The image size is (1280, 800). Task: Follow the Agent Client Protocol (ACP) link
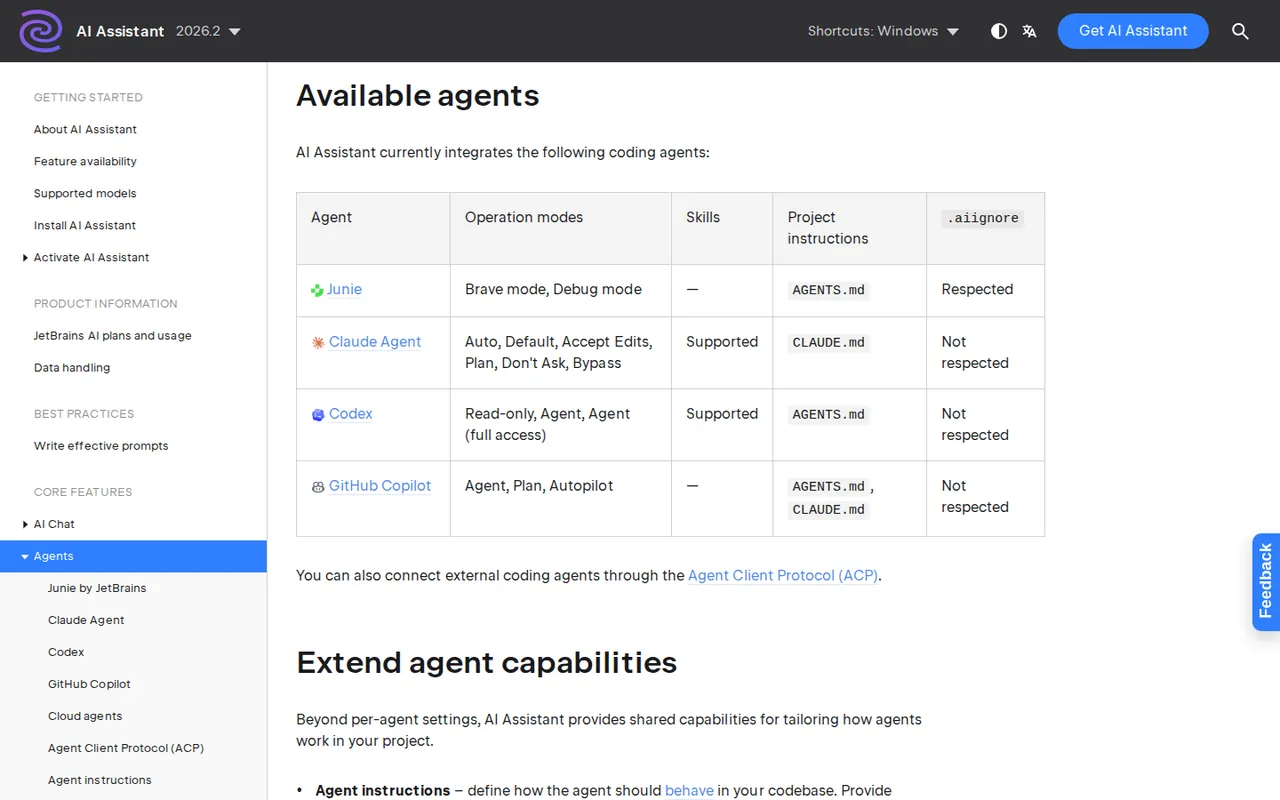(783, 575)
